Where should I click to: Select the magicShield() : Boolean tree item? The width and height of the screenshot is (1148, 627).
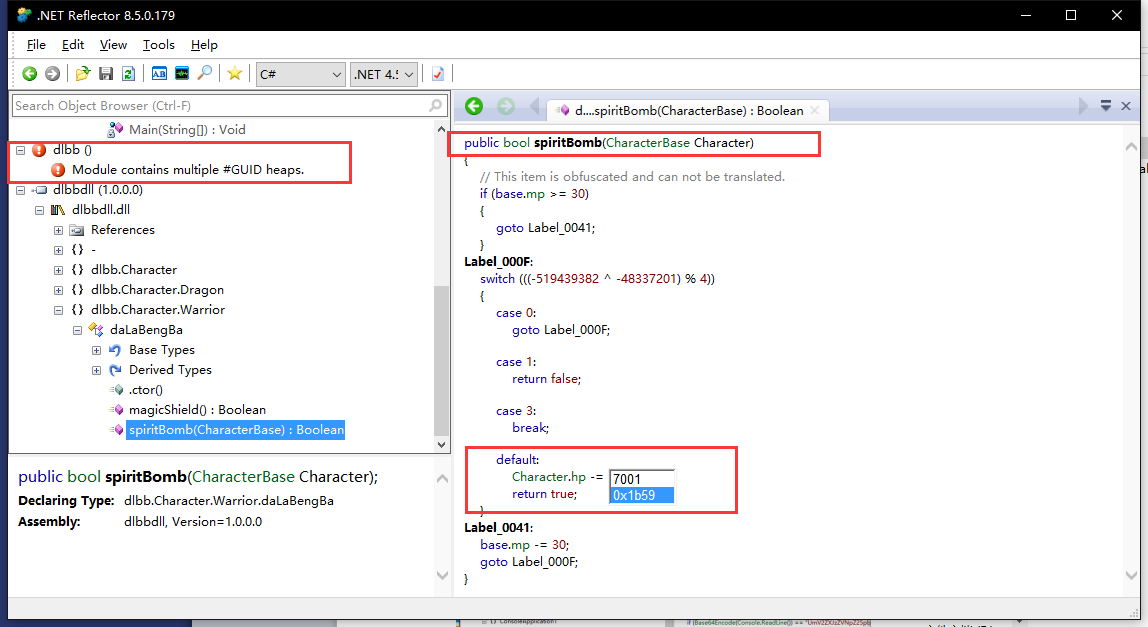[x=197, y=409]
